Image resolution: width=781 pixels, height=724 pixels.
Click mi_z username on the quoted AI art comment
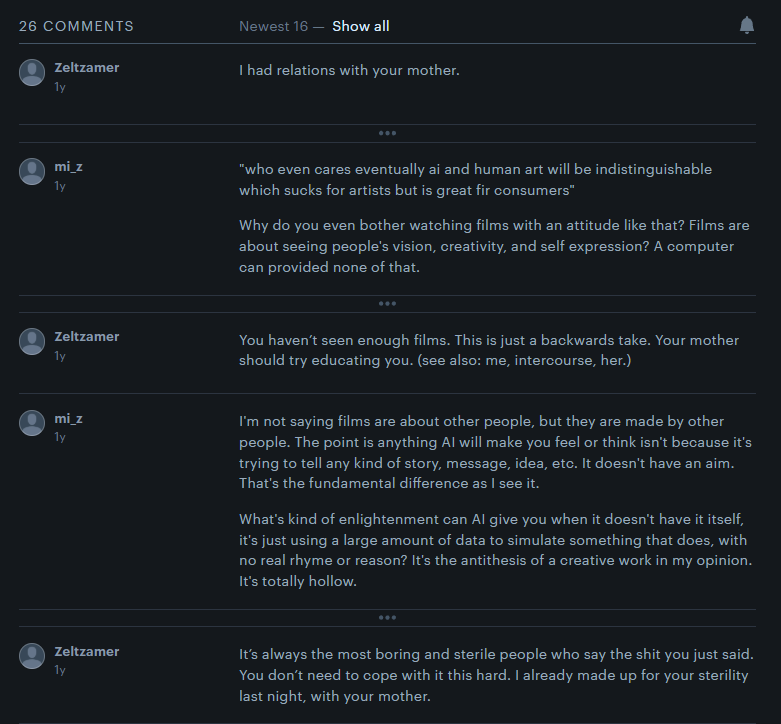tap(68, 166)
